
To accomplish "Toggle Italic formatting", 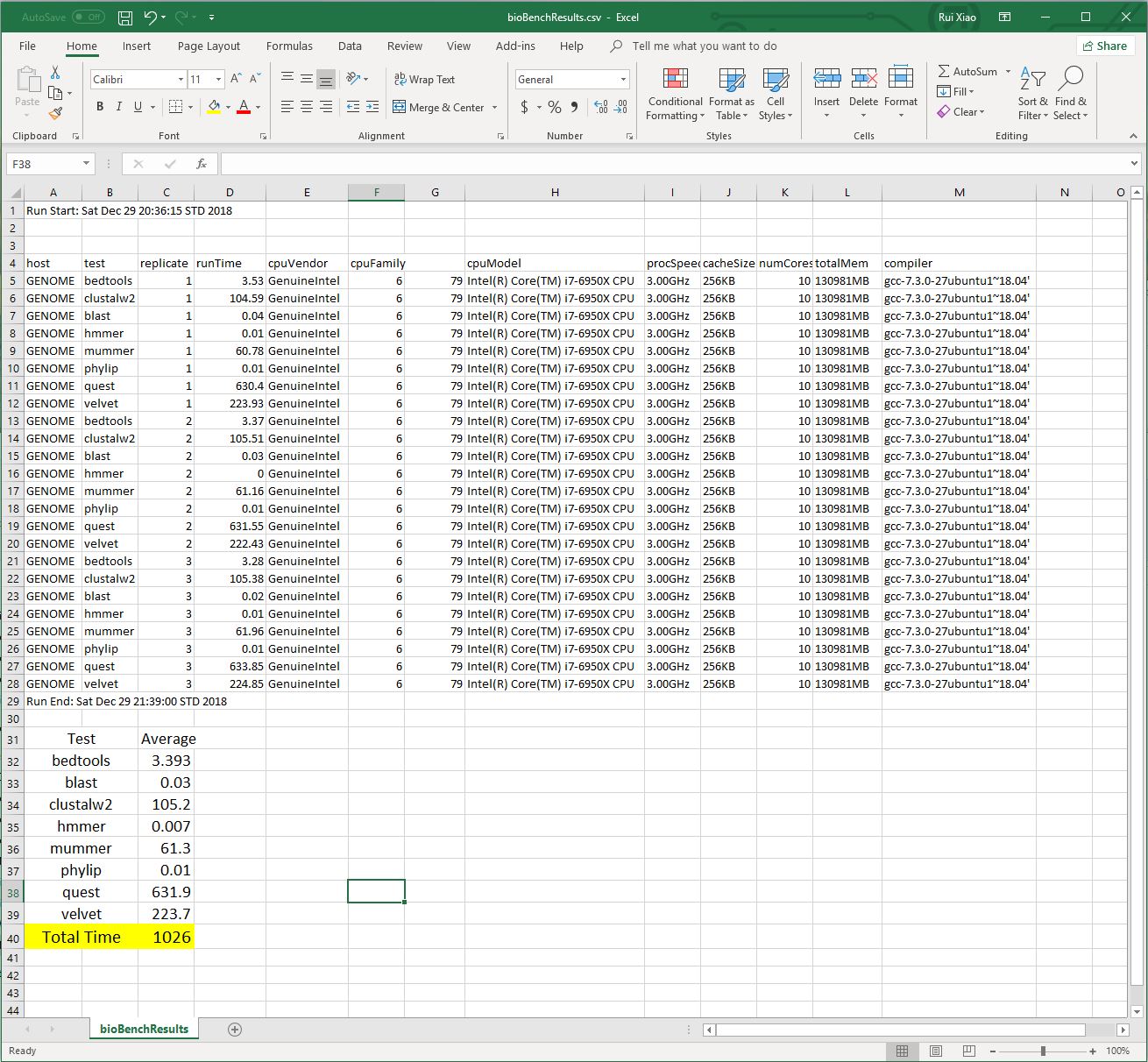I will (119, 106).
